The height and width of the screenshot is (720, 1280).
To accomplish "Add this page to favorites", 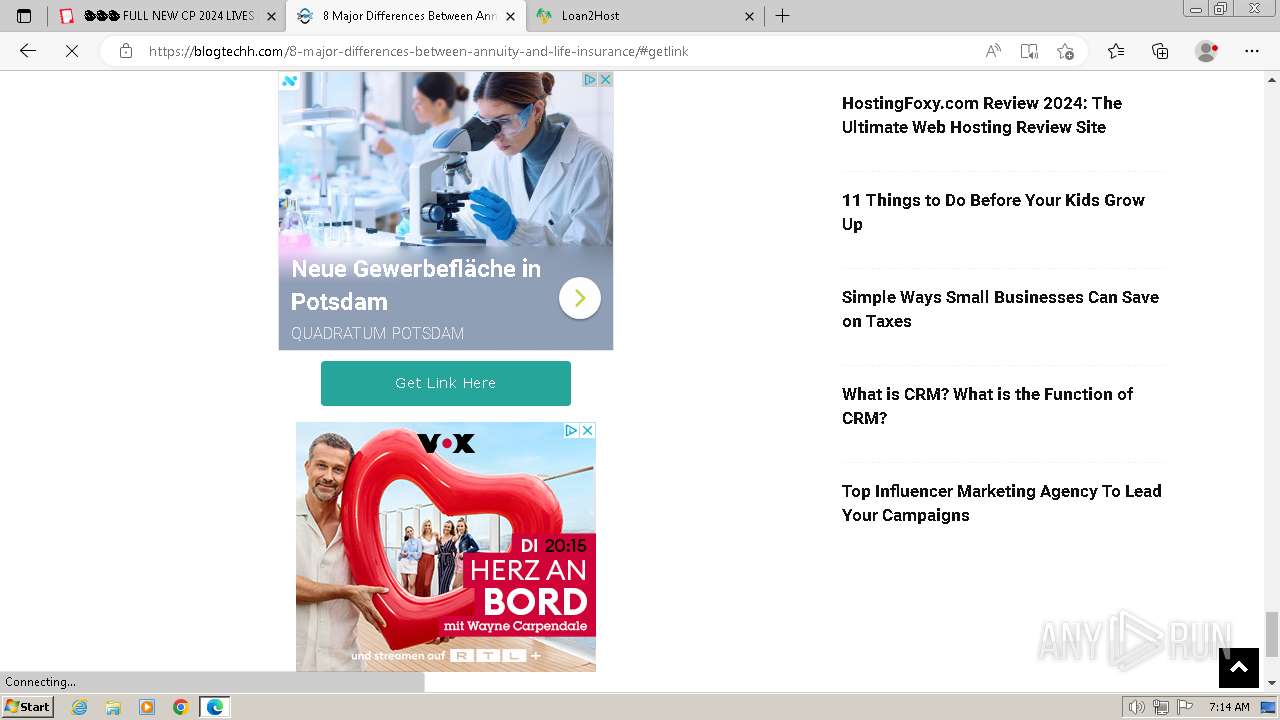I will pyautogui.click(x=1065, y=51).
